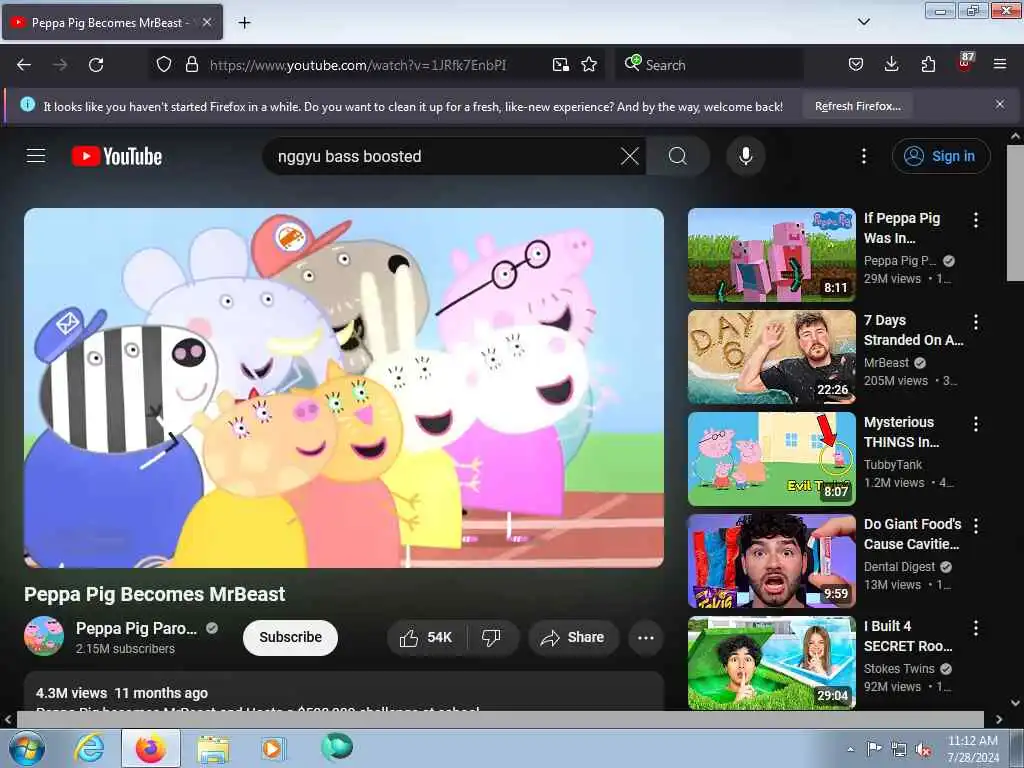Click the Sign in button
Image resolution: width=1024 pixels, height=768 pixels.
point(941,156)
